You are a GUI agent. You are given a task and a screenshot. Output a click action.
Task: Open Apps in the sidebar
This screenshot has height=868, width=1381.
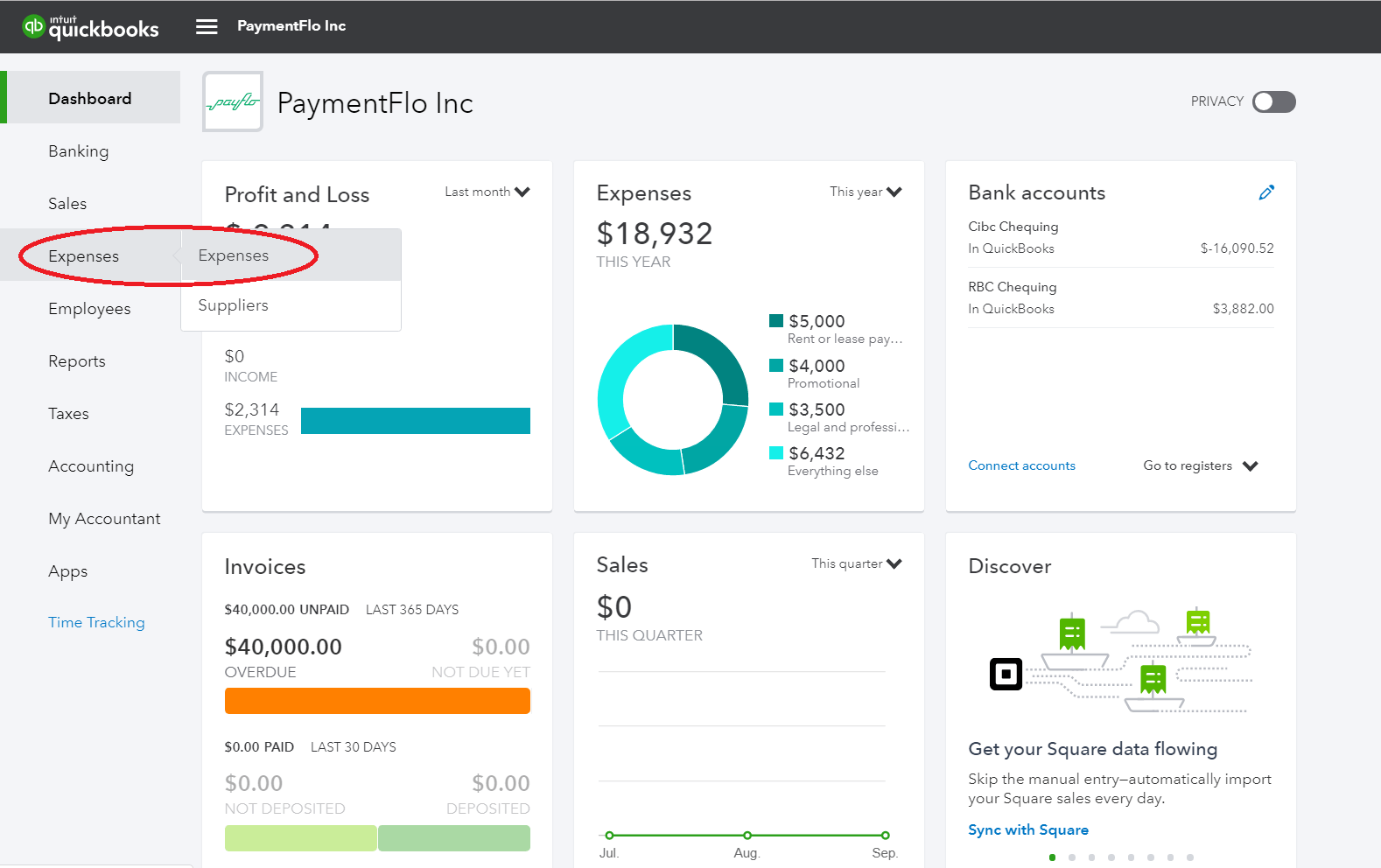point(68,570)
